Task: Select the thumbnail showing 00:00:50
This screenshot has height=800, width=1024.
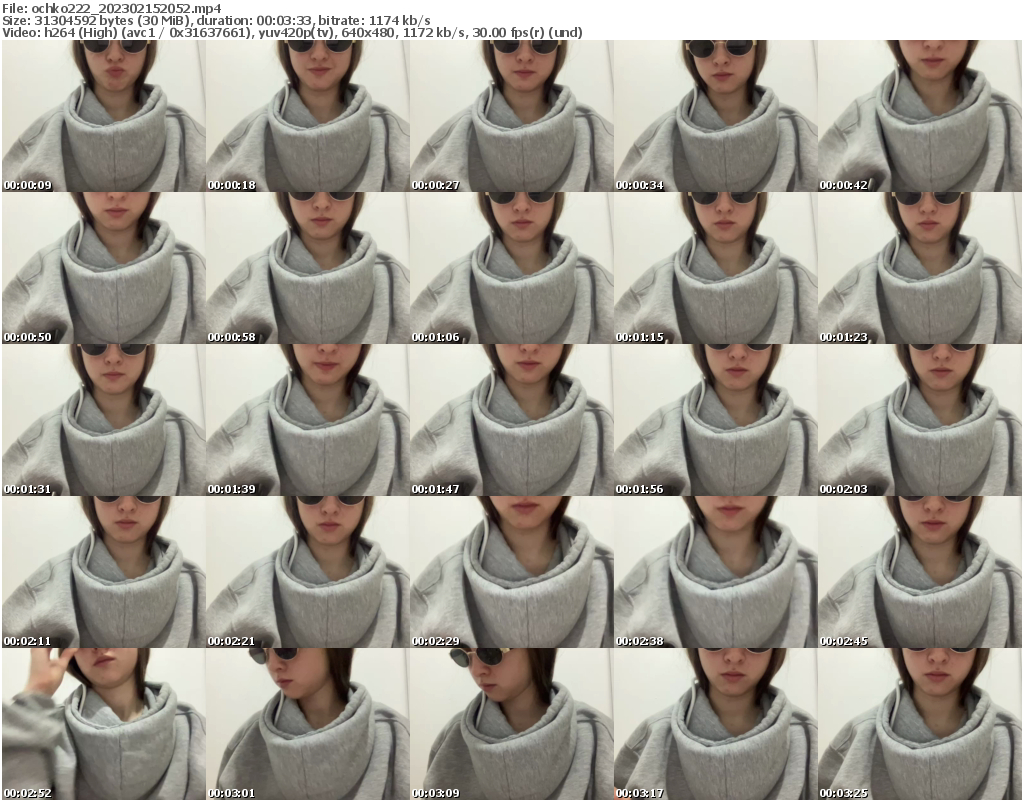Action: coord(102,266)
